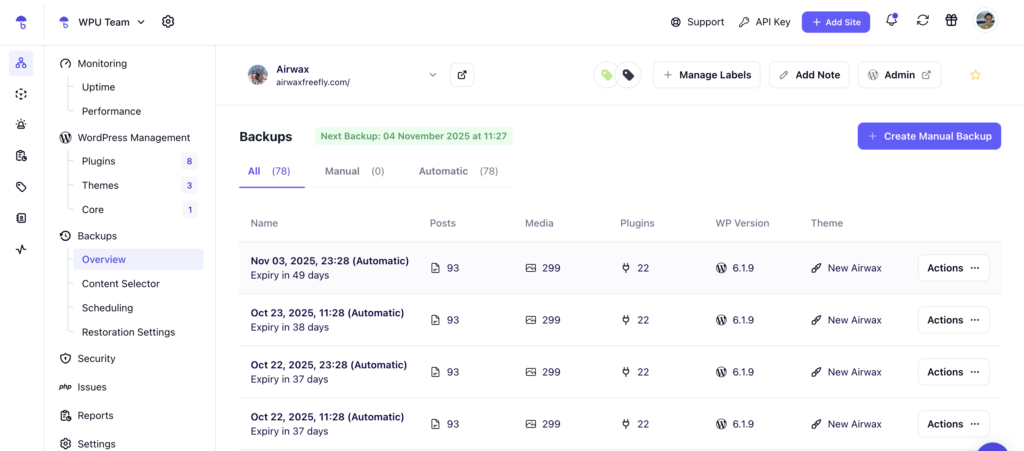
Task: Click the refresh sync icon in header
Action: click(x=922, y=21)
